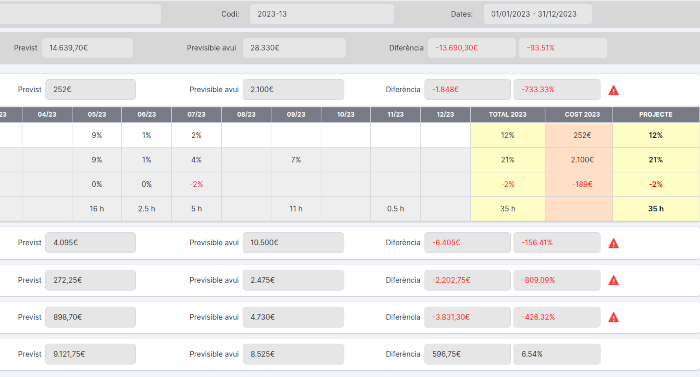Click the Previst field showing 272,25€
The image size is (700, 377).
pos(91,280)
